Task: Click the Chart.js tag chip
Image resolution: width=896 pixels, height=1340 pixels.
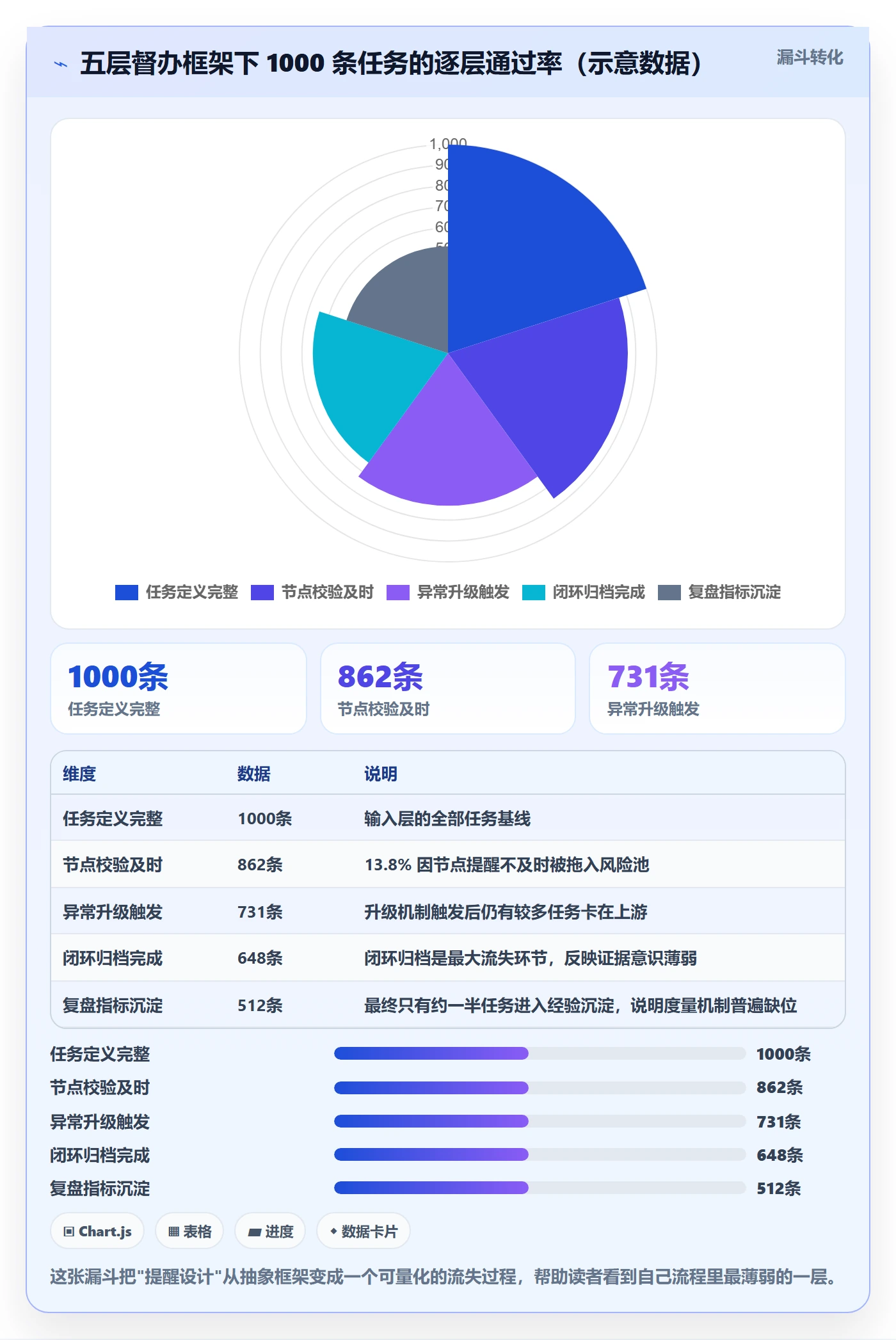Action: [97, 1231]
